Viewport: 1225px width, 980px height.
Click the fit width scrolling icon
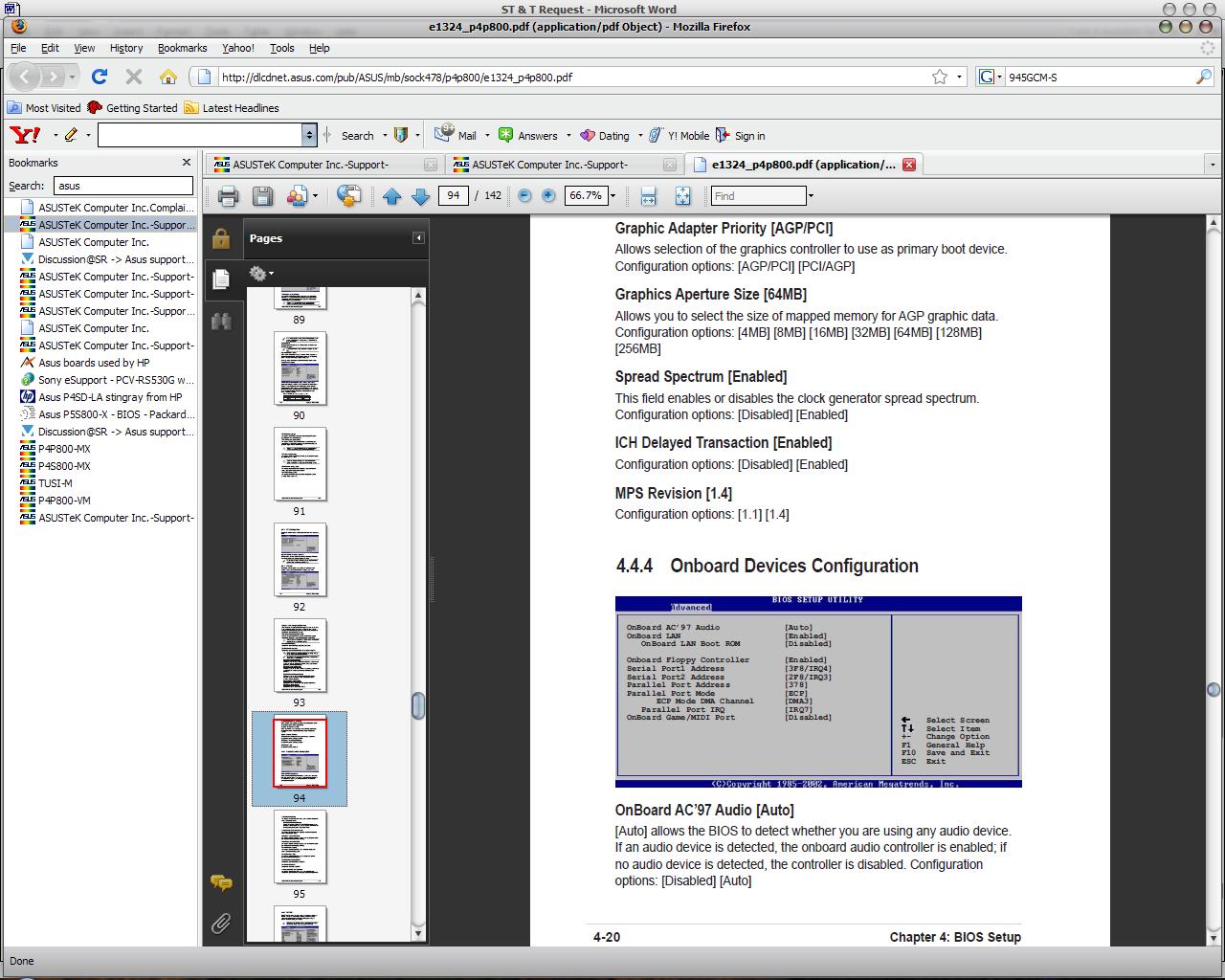(x=648, y=196)
